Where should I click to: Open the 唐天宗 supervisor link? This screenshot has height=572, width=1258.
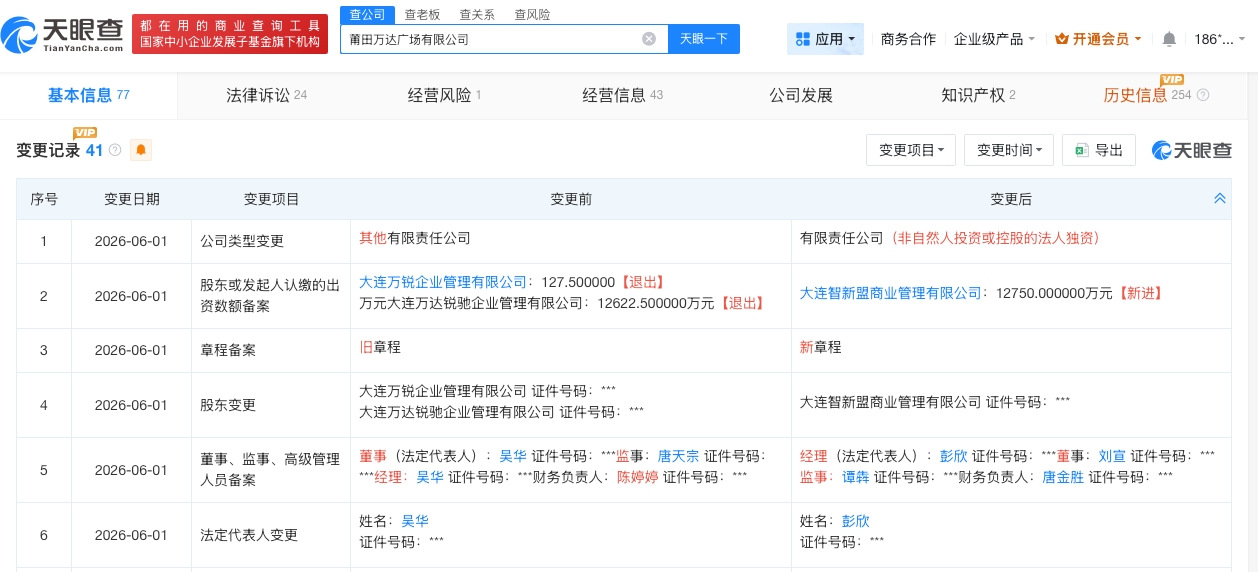679,456
